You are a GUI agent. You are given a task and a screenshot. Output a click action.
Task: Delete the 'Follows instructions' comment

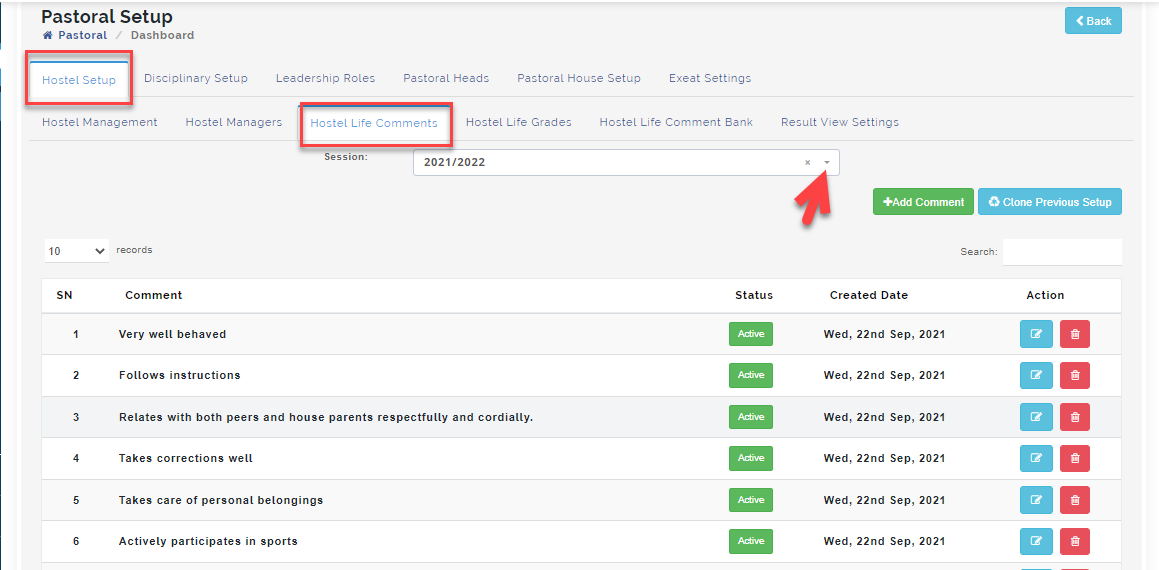tap(1075, 376)
